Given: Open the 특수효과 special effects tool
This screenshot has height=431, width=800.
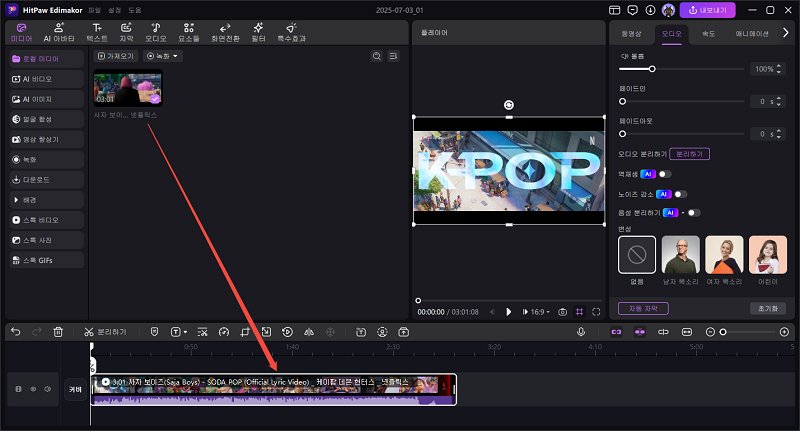Looking at the screenshot, I should pyautogui.click(x=291, y=32).
